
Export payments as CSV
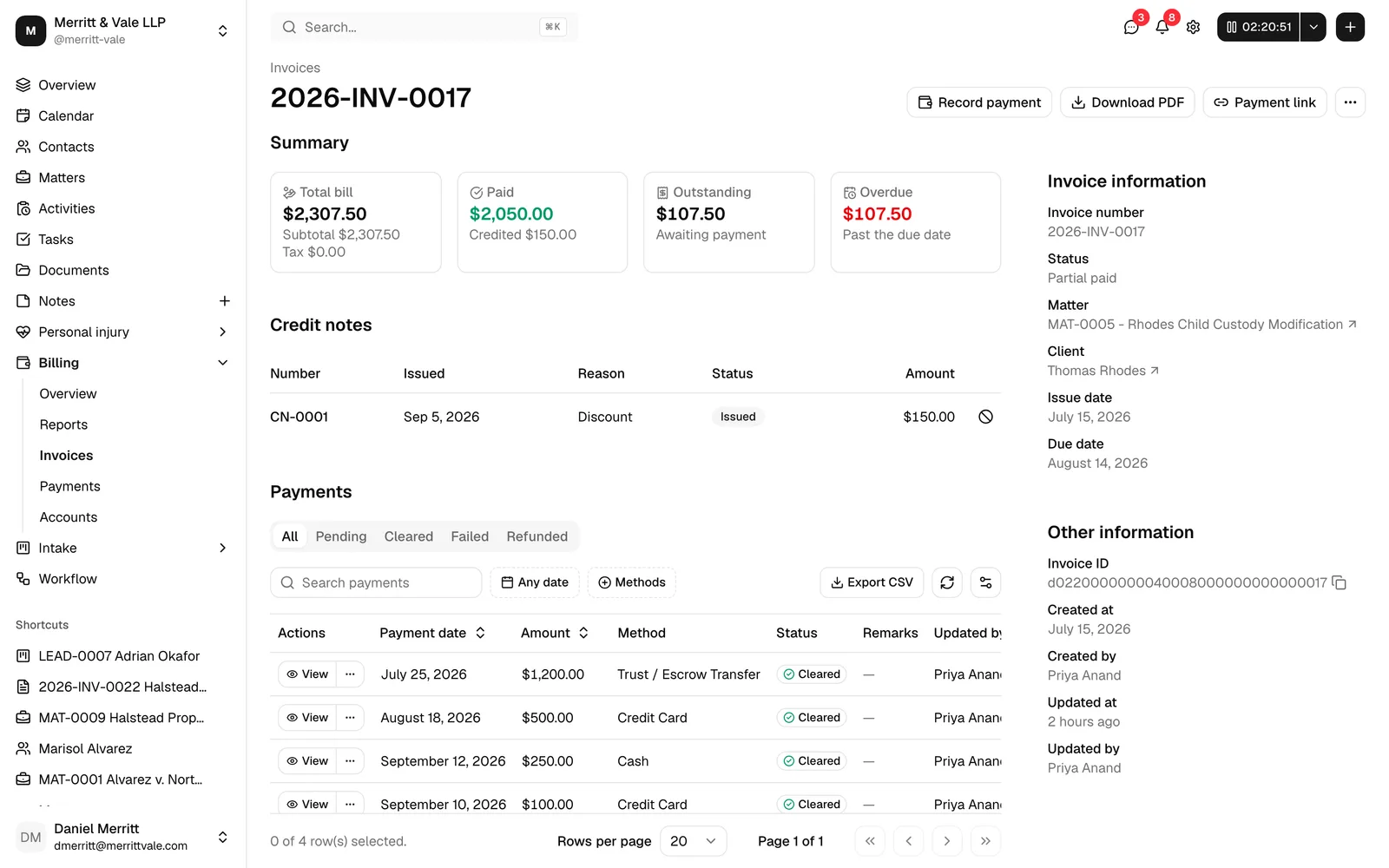click(872, 582)
